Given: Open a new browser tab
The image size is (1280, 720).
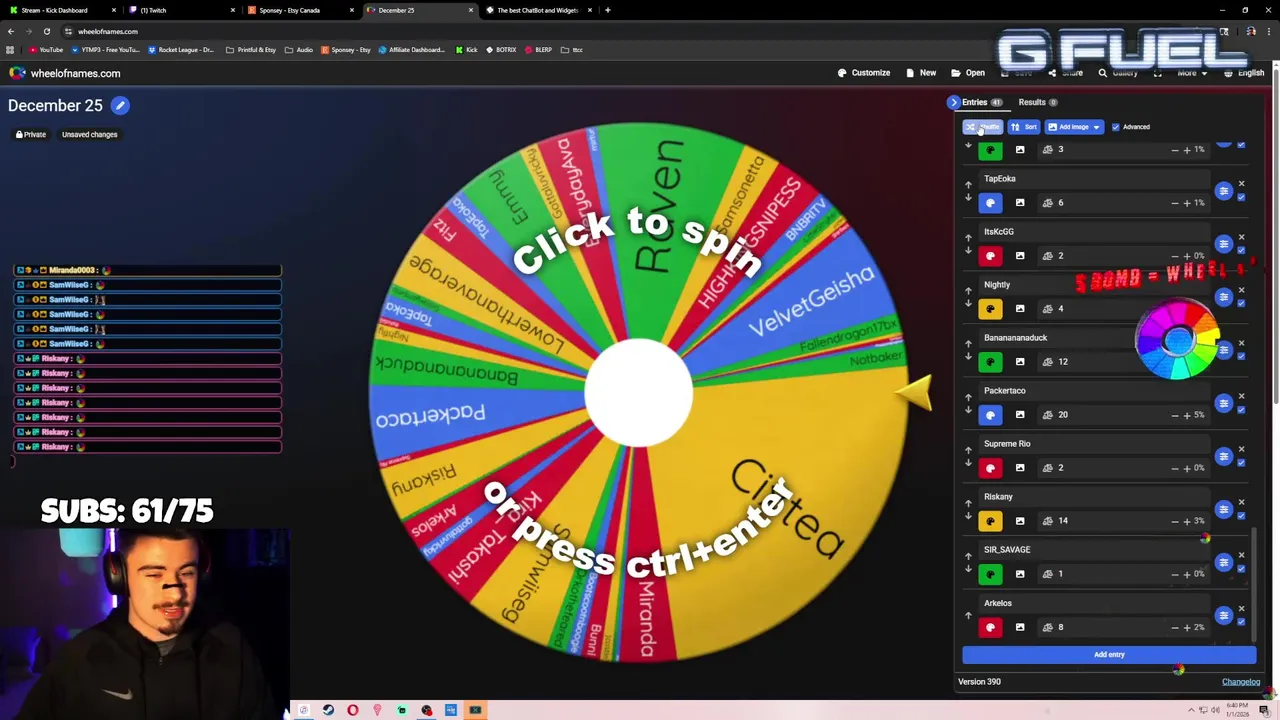Looking at the screenshot, I should (x=607, y=10).
